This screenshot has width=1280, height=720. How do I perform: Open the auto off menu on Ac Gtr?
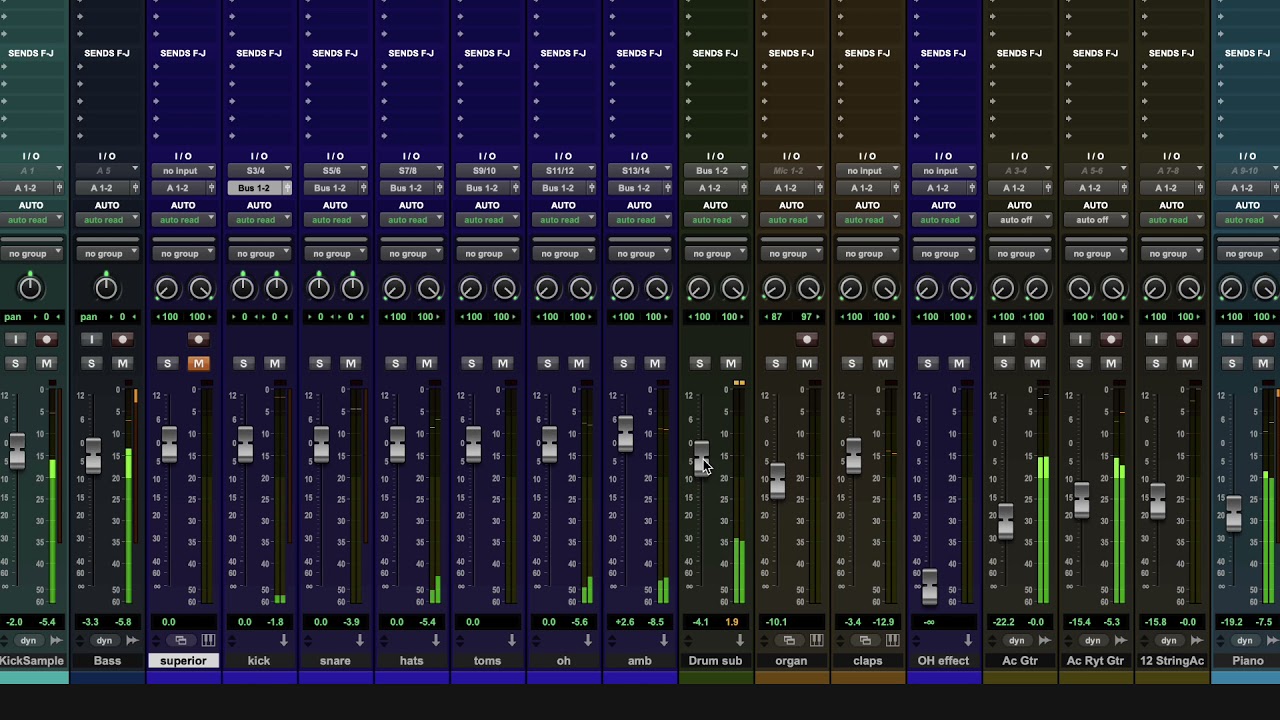point(1019,220)
